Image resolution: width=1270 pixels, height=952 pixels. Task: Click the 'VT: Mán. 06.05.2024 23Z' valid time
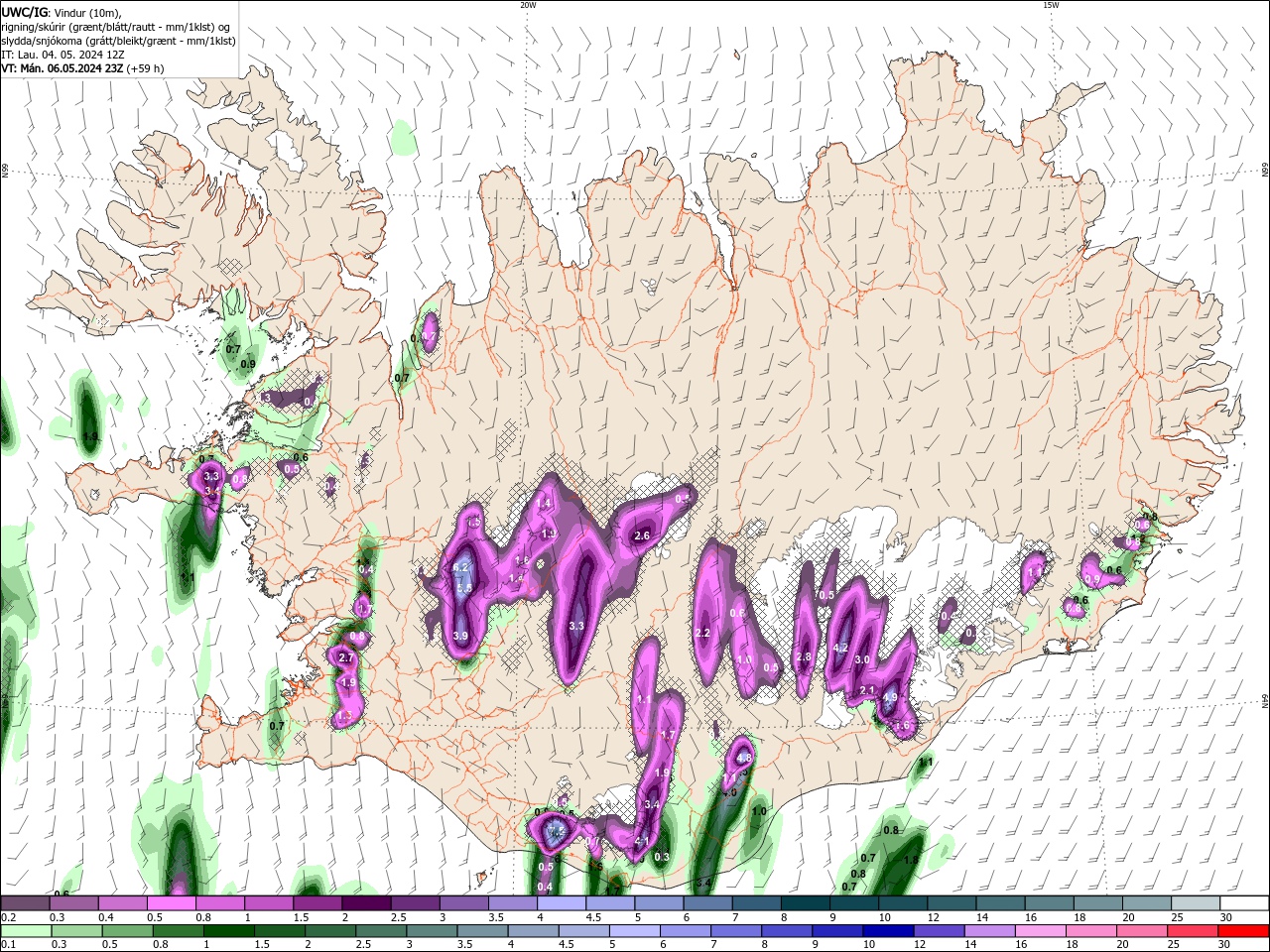click(x=63, y=68)
